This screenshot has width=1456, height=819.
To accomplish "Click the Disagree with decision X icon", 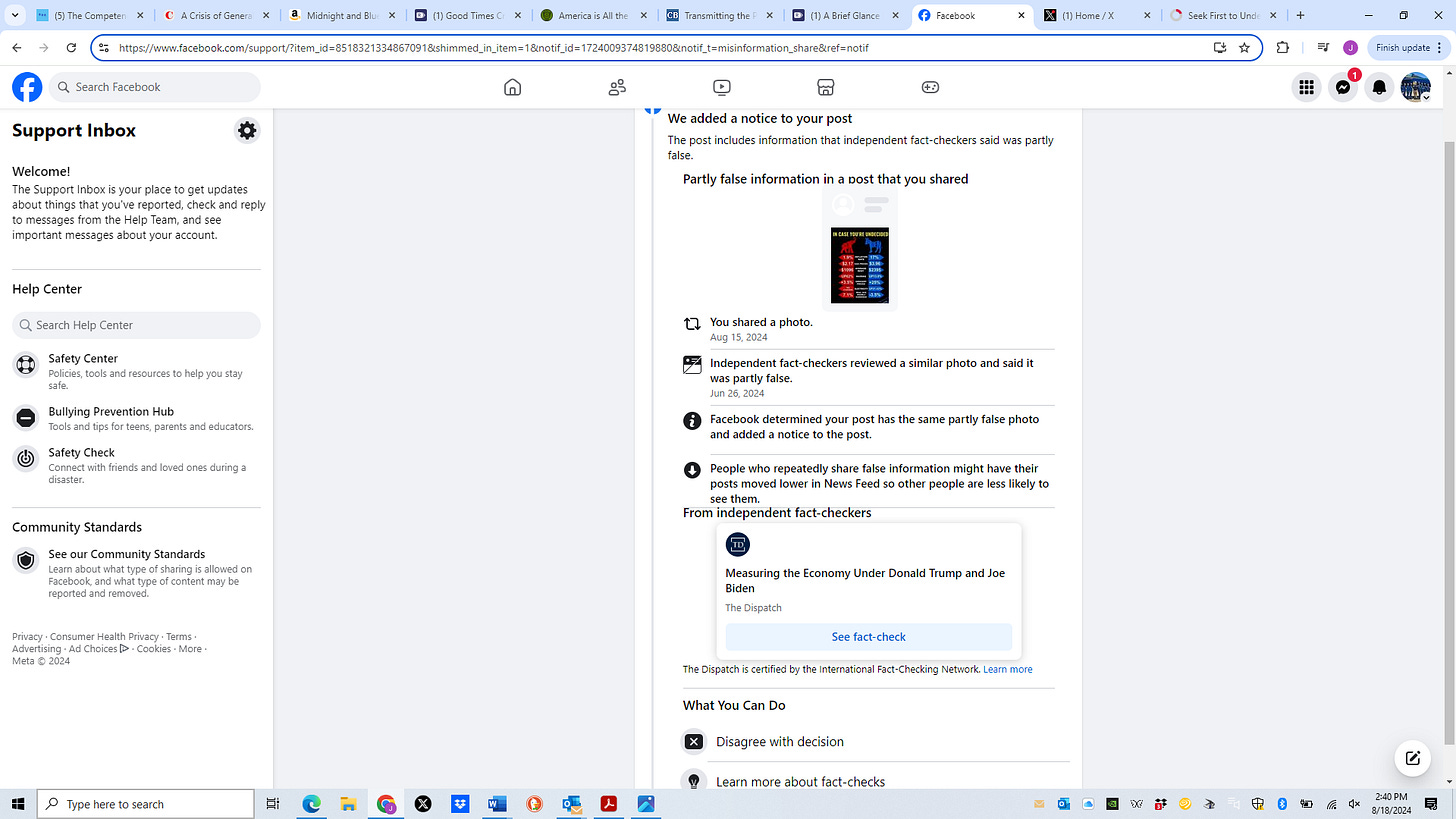I will pos(693,742).
